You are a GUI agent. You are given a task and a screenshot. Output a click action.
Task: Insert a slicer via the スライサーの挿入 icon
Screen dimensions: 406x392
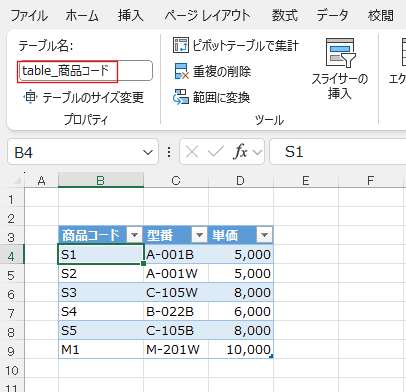[x=340, y=53]
